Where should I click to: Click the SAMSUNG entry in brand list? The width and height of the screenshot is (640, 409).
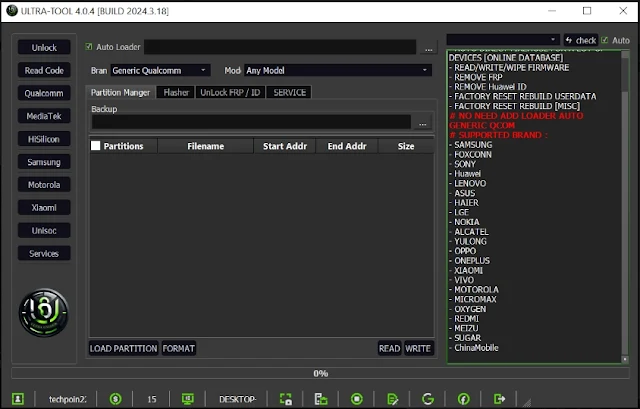473,144
